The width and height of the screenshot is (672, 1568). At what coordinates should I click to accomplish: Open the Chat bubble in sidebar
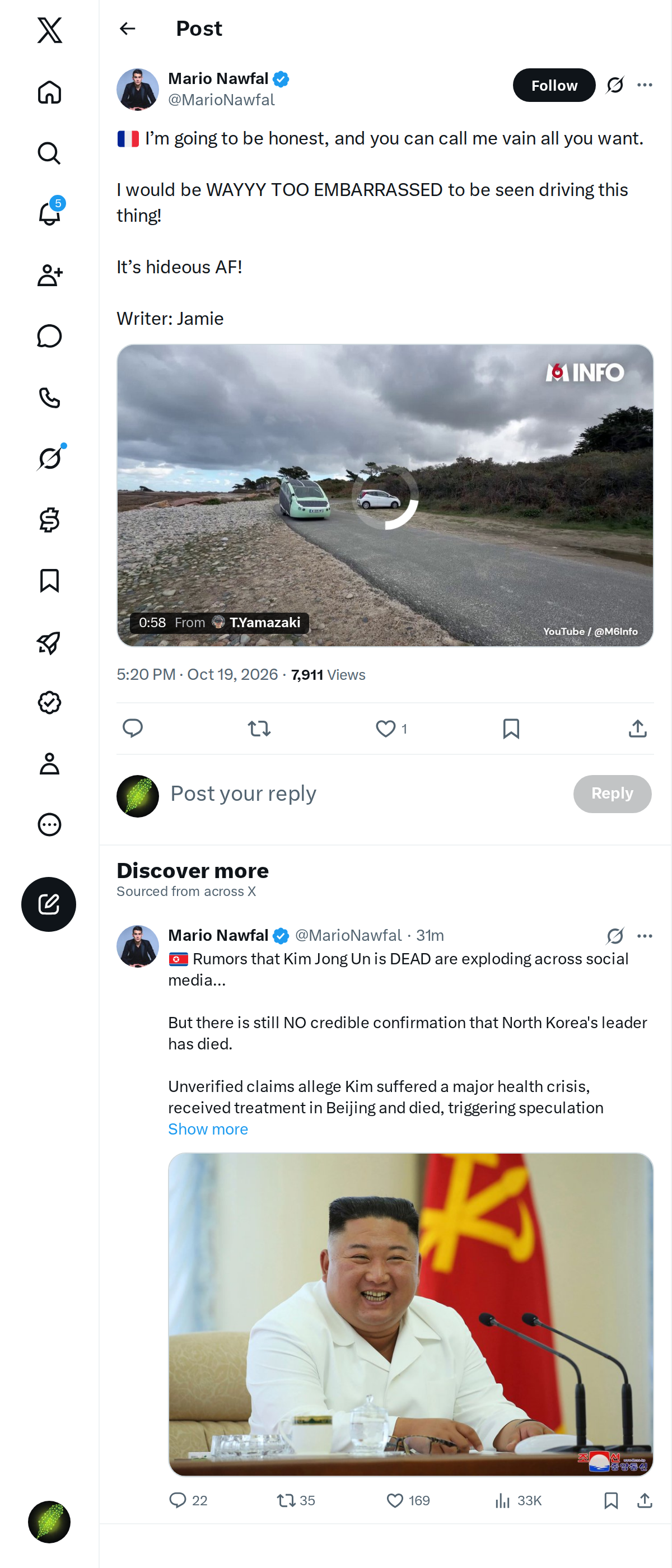click(x=49, y=336)
